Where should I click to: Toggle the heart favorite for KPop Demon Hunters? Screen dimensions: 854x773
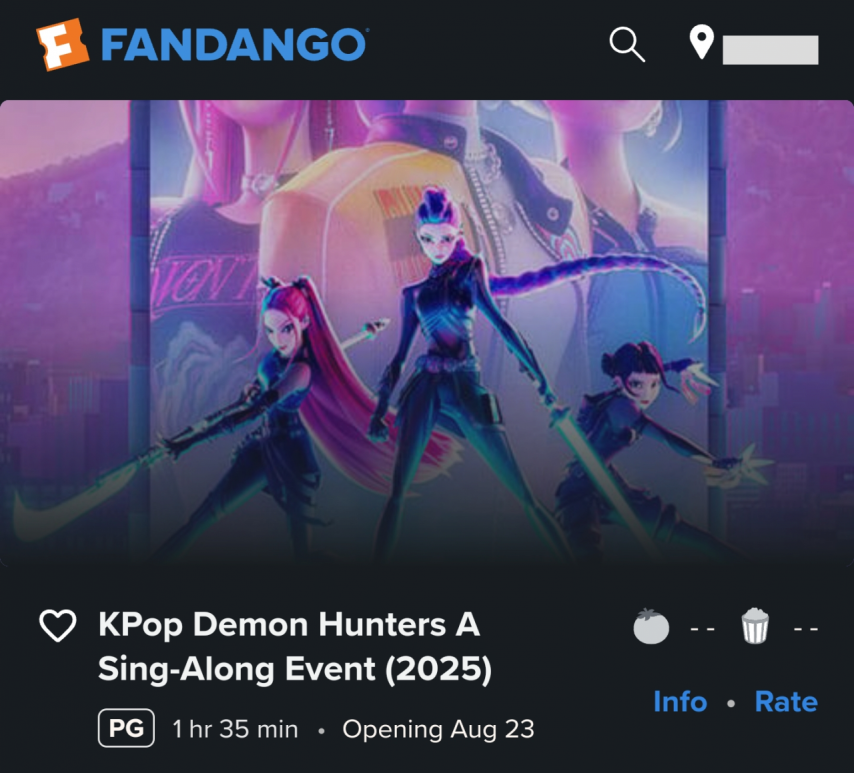(x=58, y=625)
